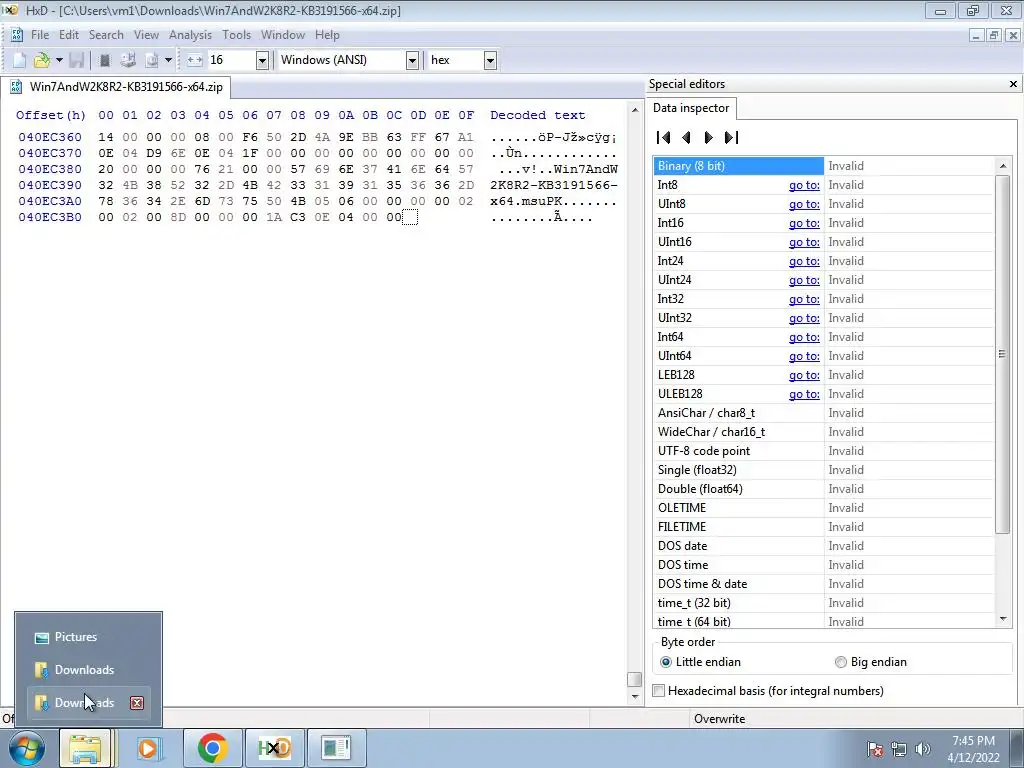Select the Win7AndW2K8R2-KB3191566-x64.zip document tab
Viewport: 1024px width, 768px height.
click(116, 86)
